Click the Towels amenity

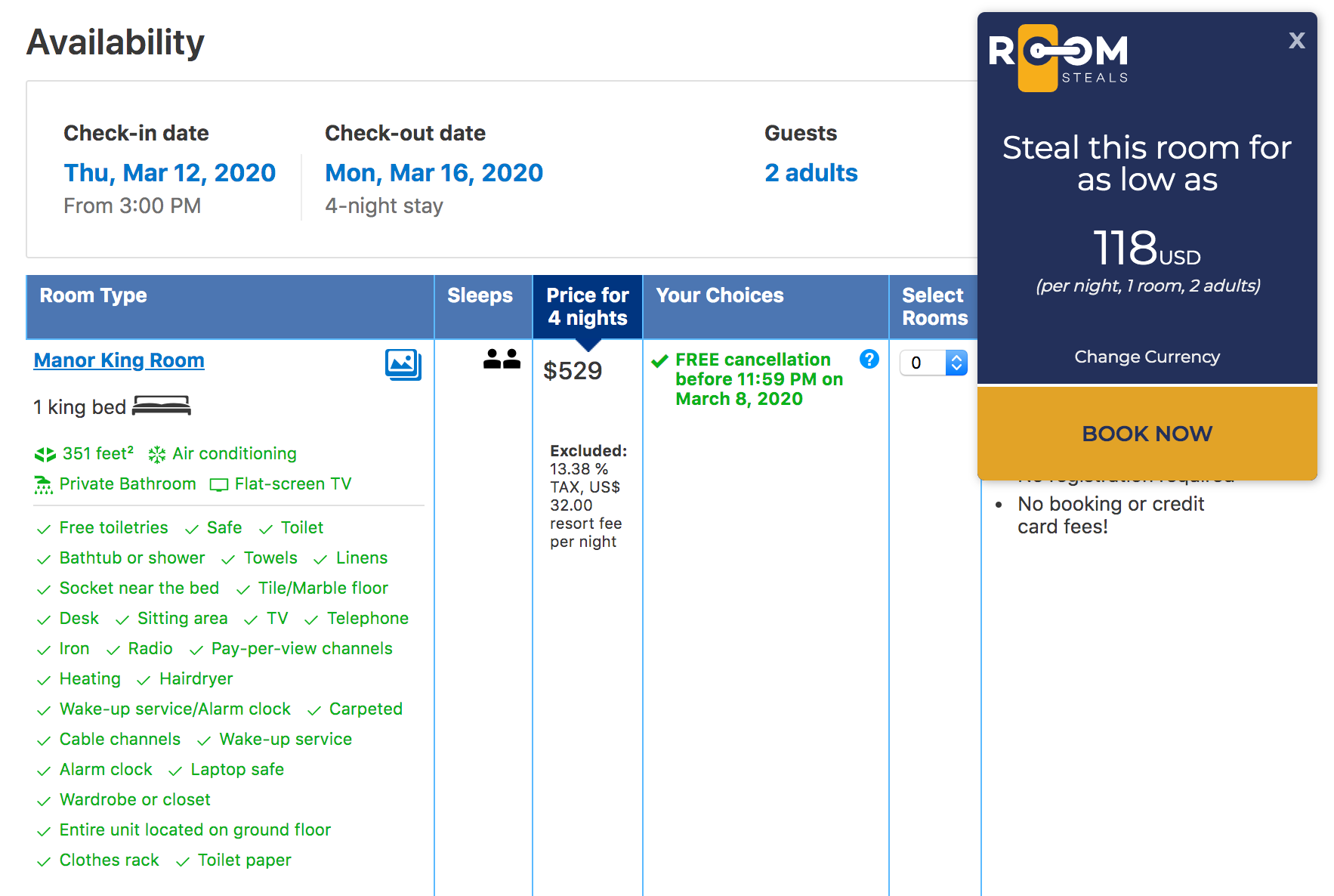[x=270, y=558]
